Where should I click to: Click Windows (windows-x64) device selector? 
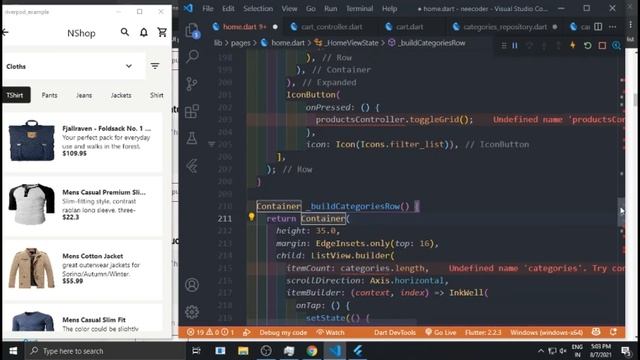[547, 332]
